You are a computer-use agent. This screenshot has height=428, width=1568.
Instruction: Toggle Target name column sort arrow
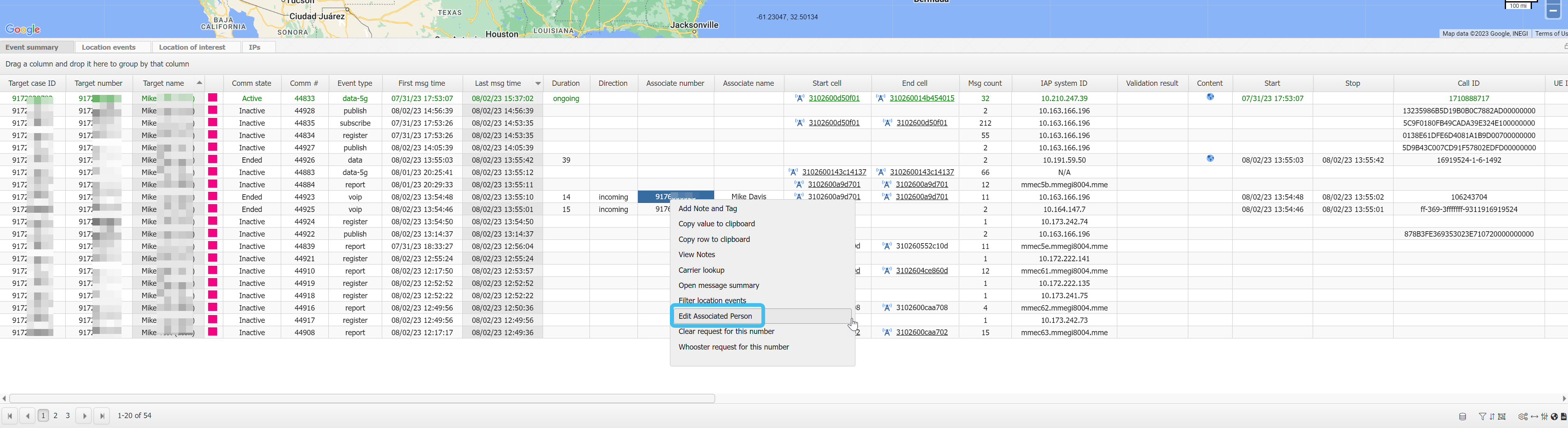click(x=199, y=83)
